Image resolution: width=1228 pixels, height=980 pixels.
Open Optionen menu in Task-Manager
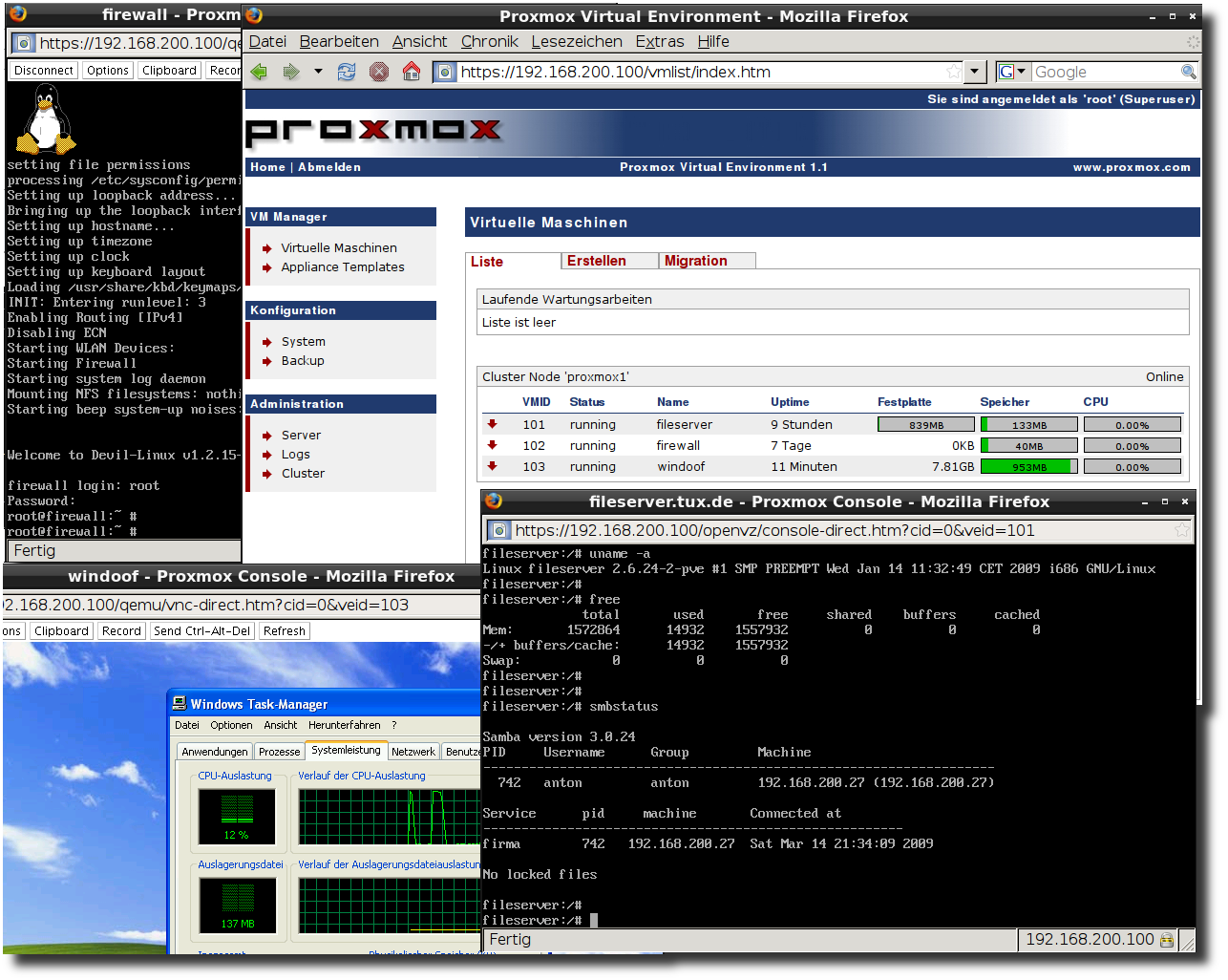[231, 725]
